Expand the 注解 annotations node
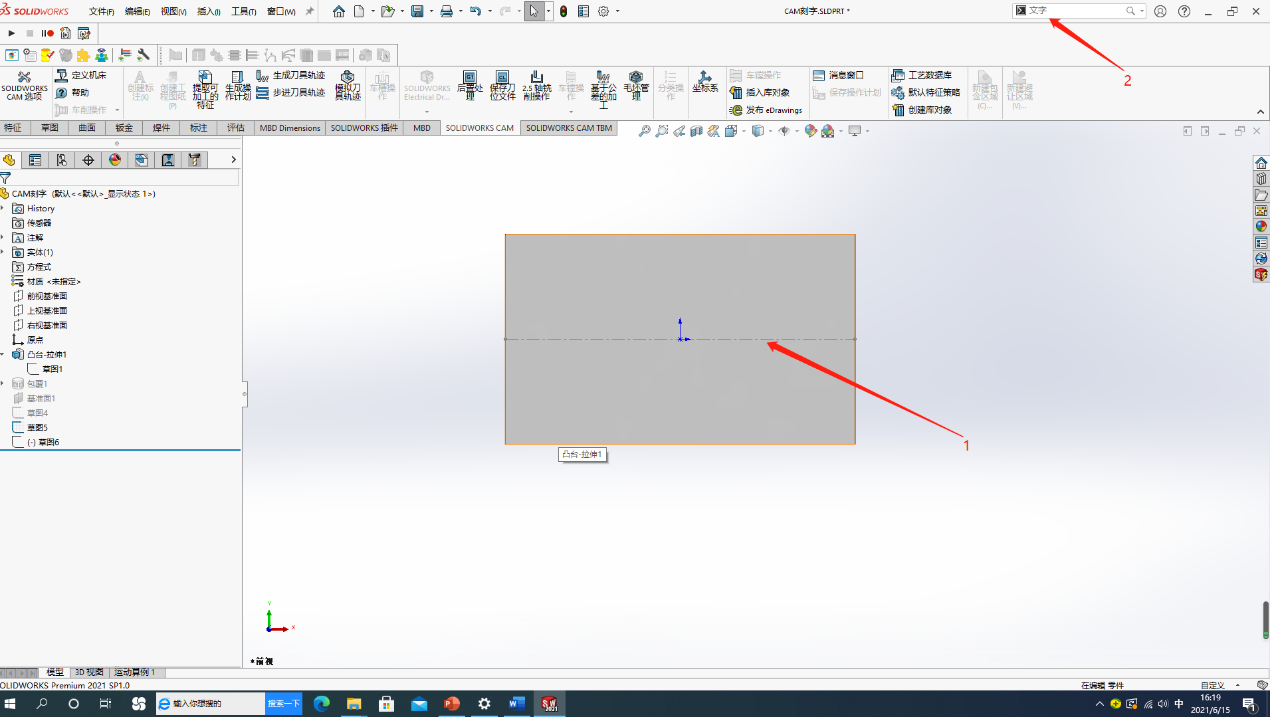Viewport: 1270px width, 717px height. point(3,238)
